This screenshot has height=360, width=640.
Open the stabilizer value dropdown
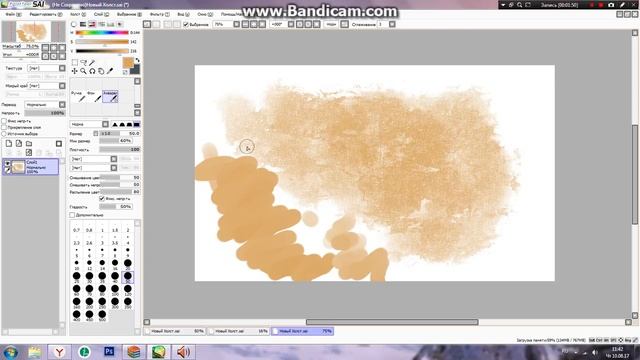click(x=392, y=24)
